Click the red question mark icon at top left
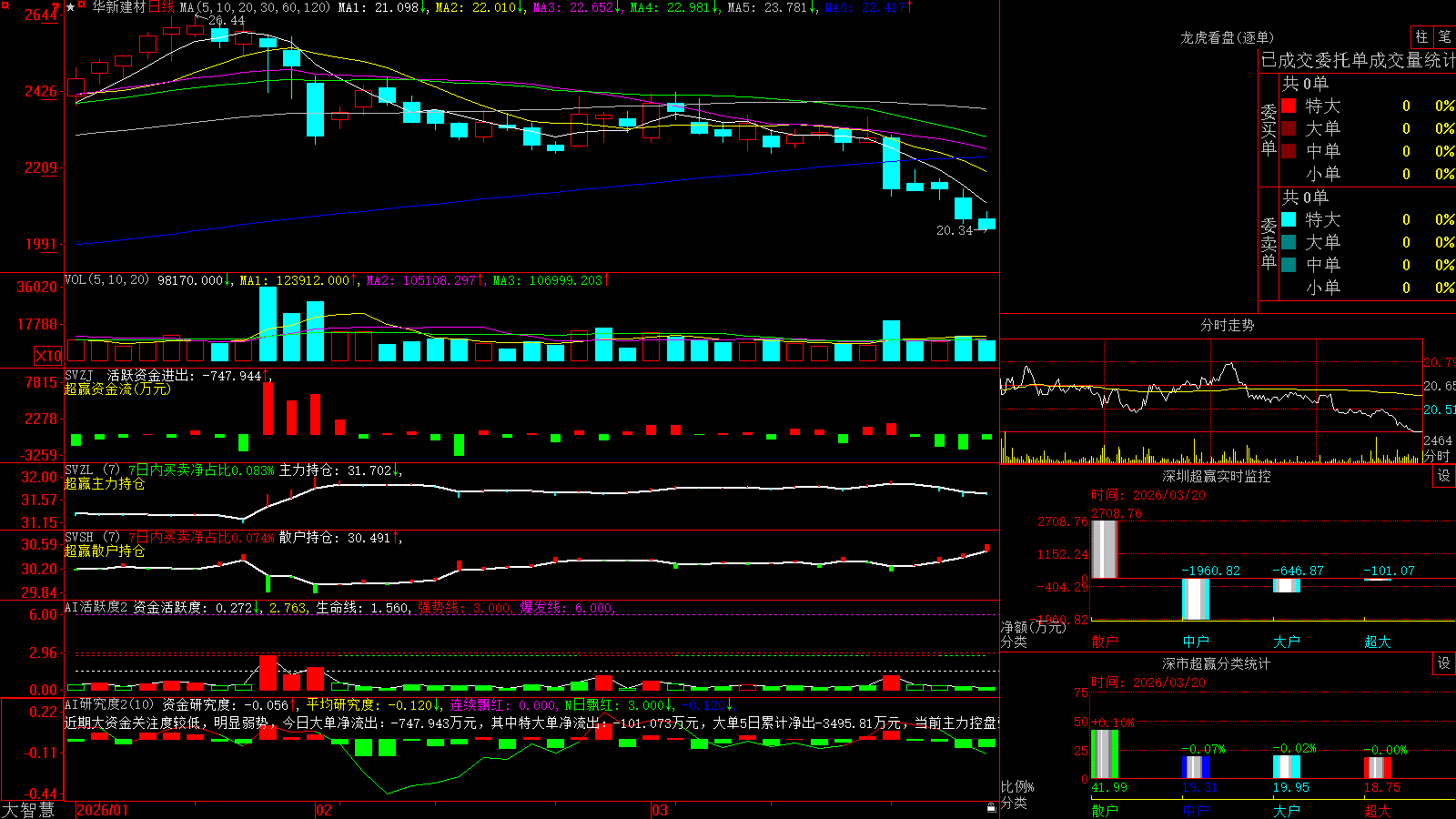 click(x=56, y=7)
